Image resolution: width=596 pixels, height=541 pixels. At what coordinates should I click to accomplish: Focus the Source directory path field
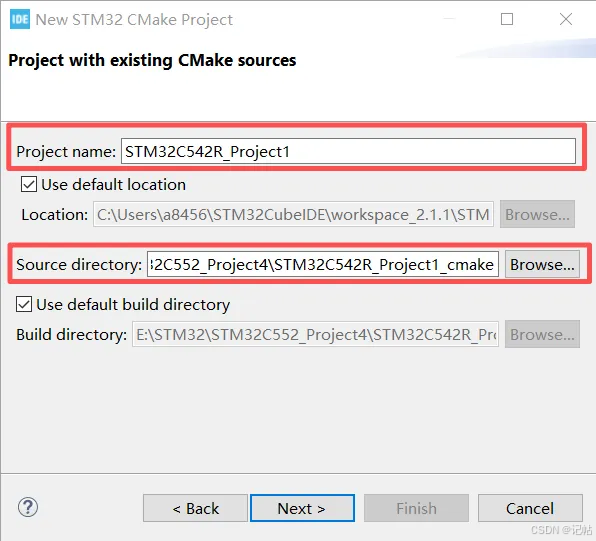tap(323, 265)
